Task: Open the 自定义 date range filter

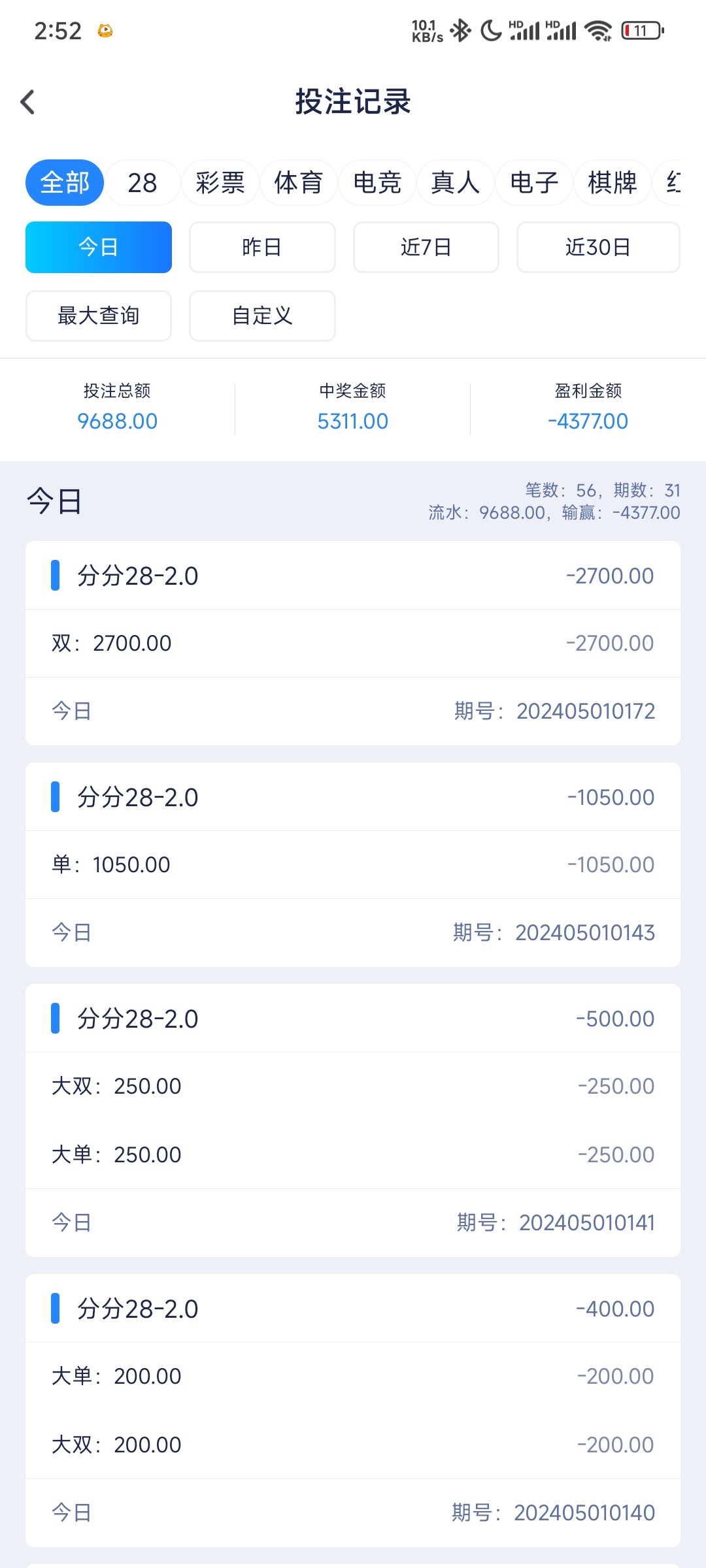Action: coord(262,316)
